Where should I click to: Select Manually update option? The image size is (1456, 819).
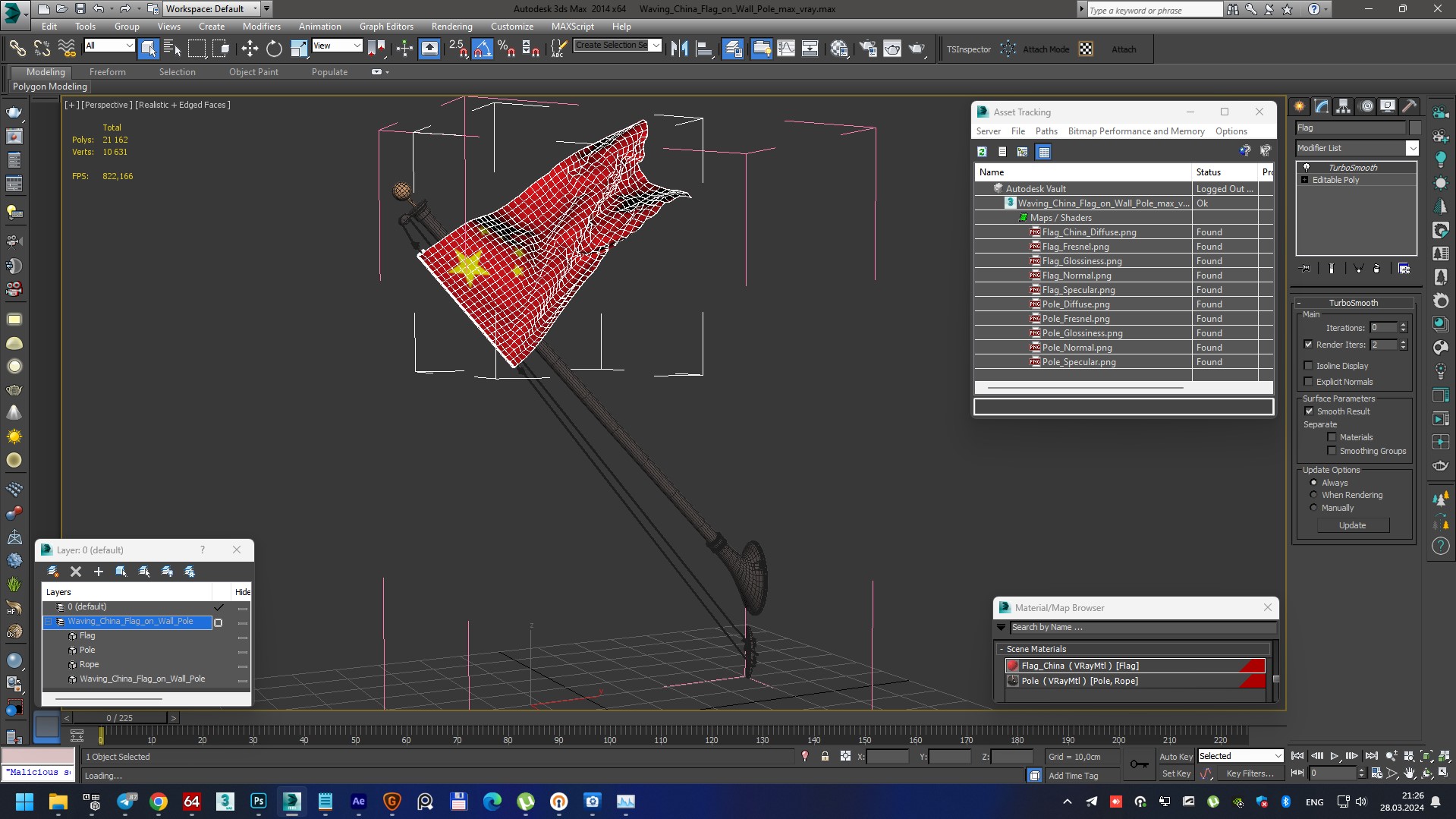pyautogui.click(x=1313, y=508)
